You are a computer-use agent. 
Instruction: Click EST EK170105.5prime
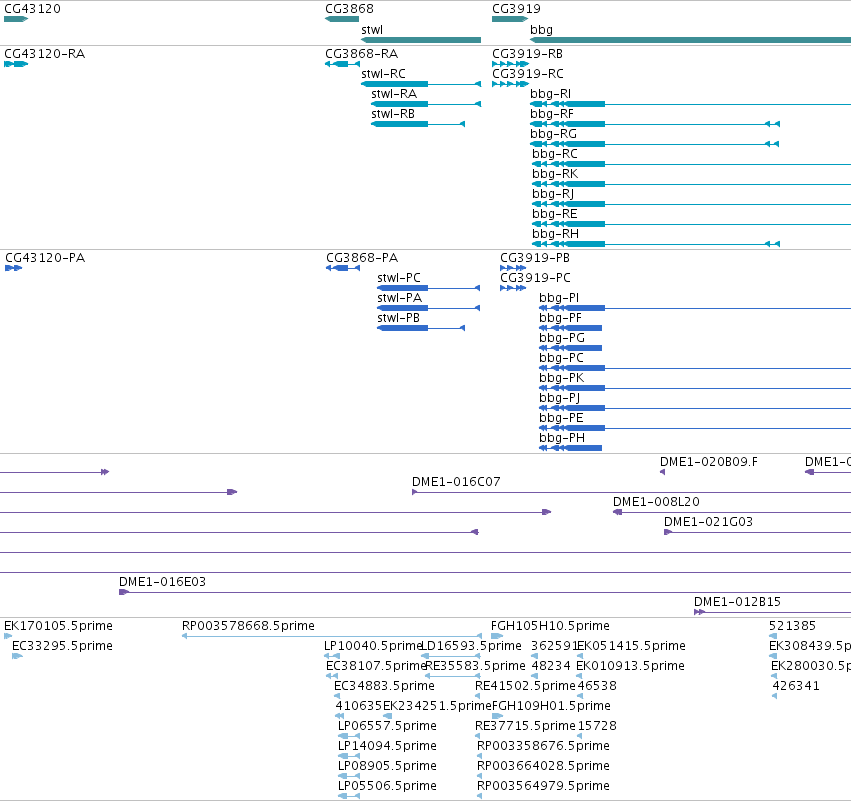[8, 636]
